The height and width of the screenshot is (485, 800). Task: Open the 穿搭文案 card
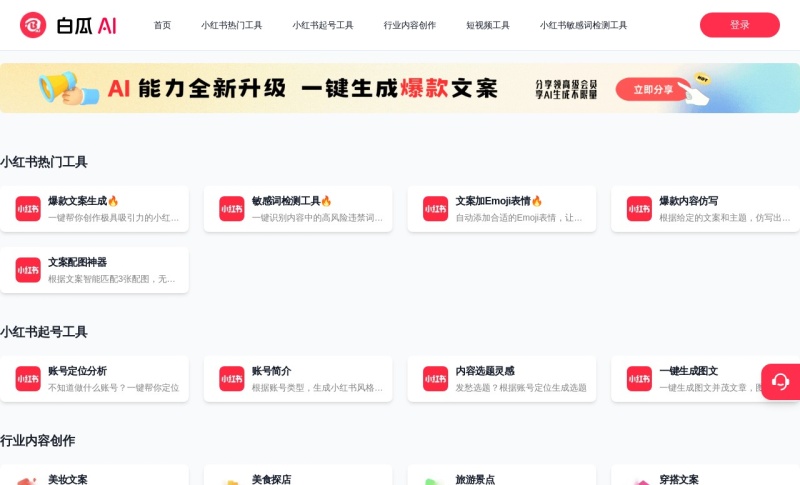(x=706, y=475)
